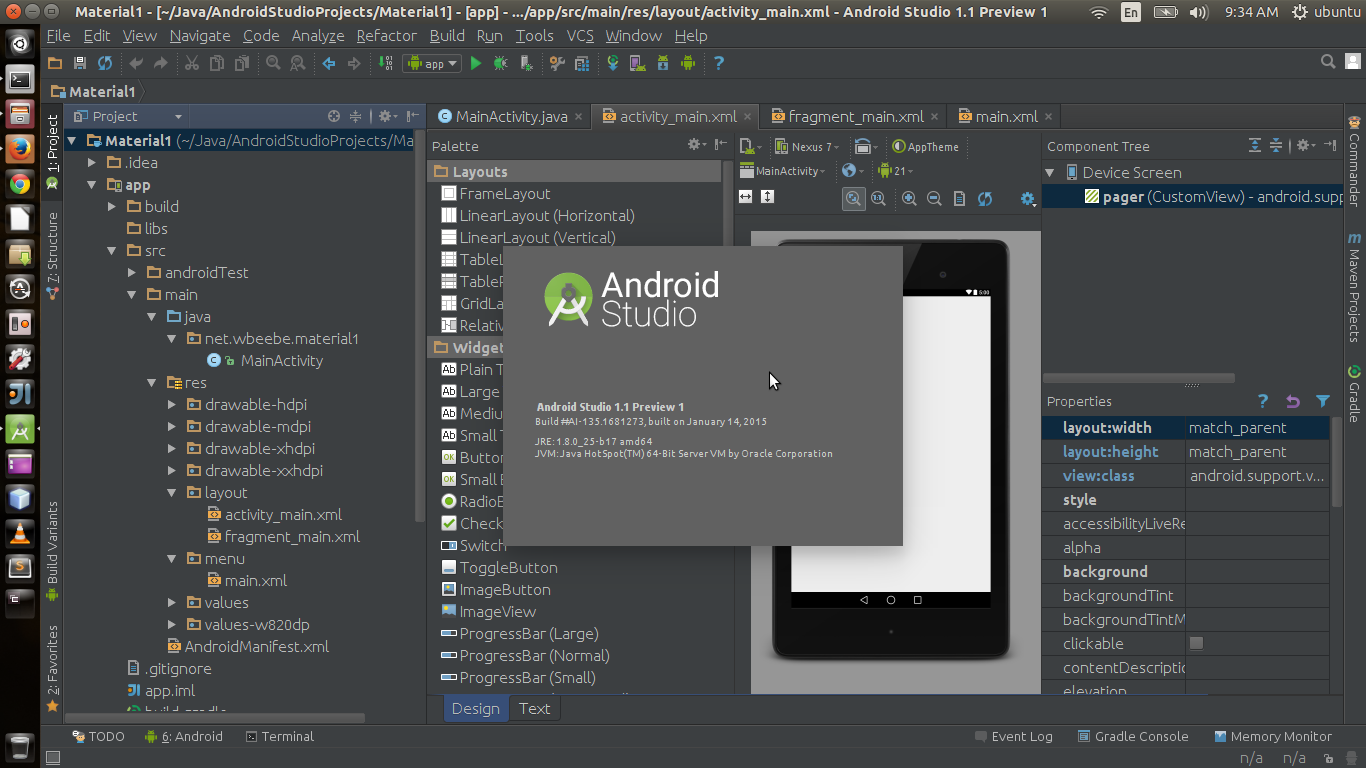1366x768 pixels.
Task: Refresh the layout preview
Action: click(984, 198)
